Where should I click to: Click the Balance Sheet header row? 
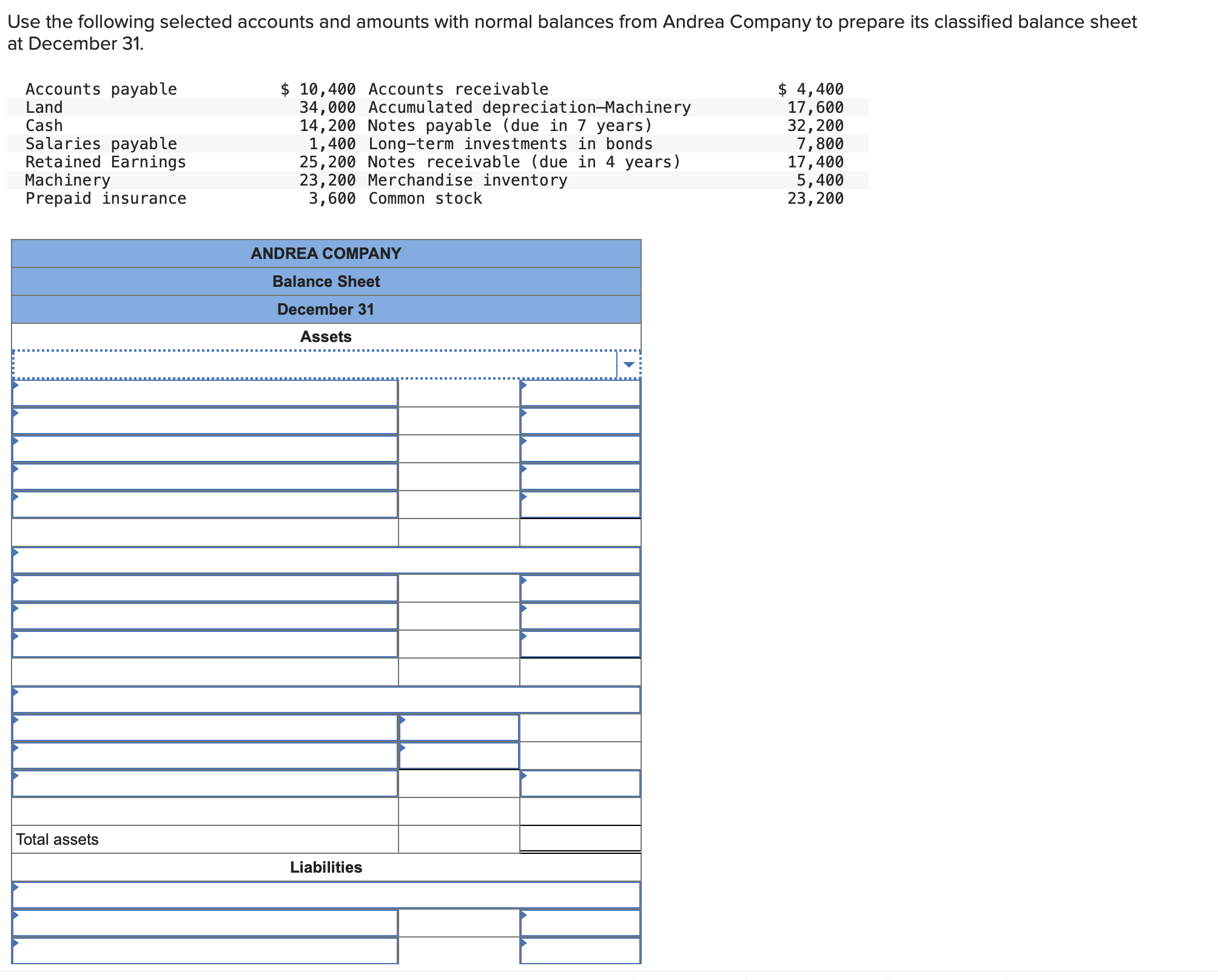click(x=326, y=281)
